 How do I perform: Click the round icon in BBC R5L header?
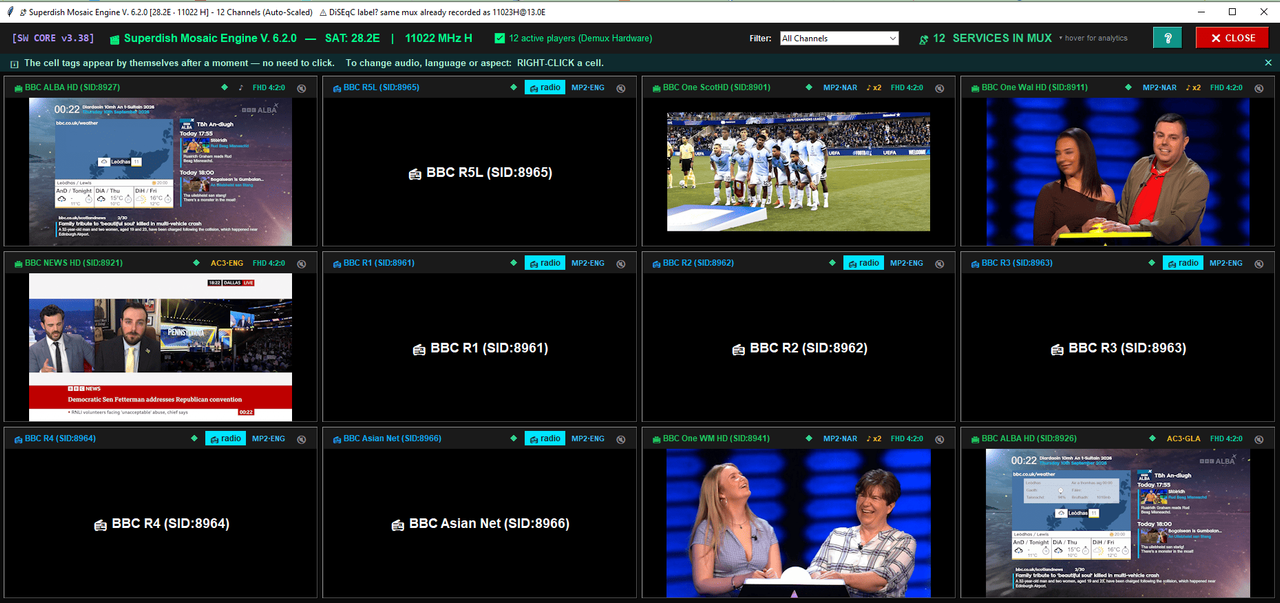point(620,88)
